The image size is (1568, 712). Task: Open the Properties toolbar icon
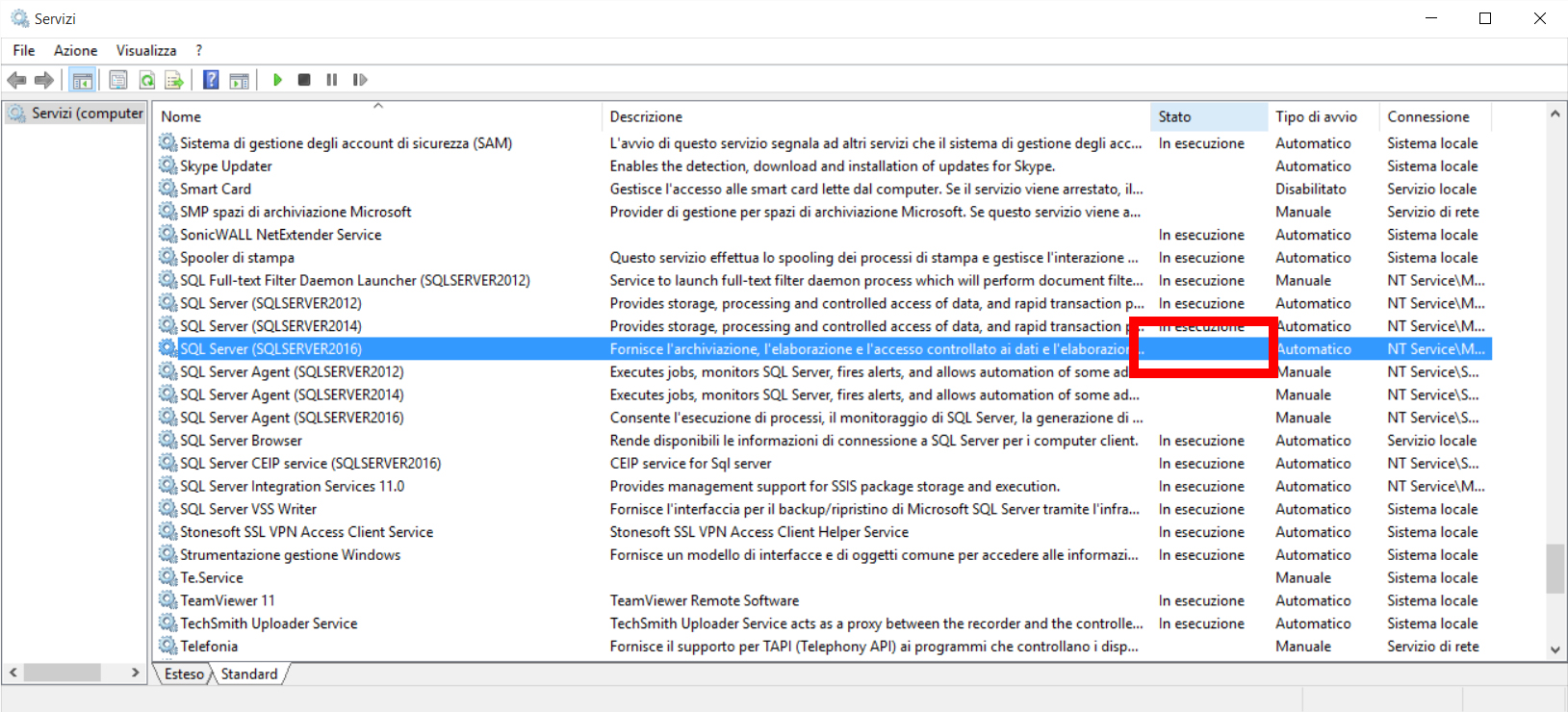point(118,80)
